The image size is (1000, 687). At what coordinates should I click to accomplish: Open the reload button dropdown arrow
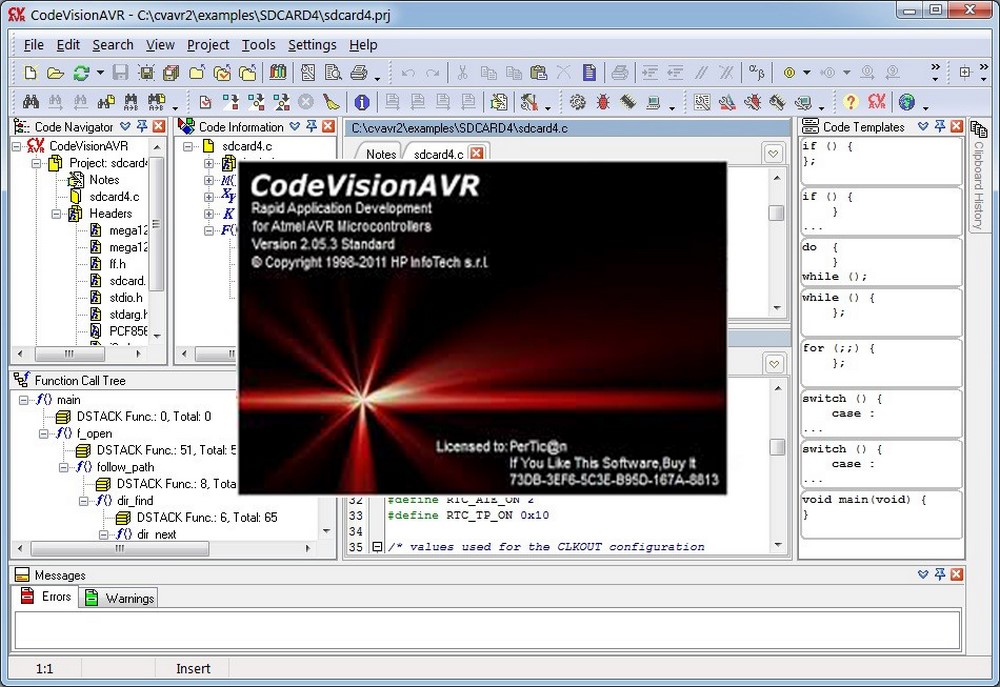99,72
